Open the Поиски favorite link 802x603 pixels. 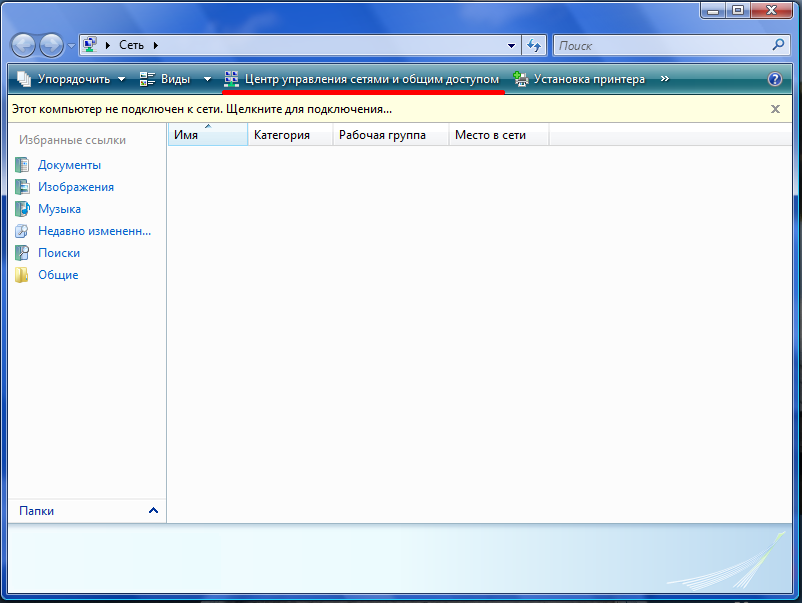coord(59,253)
